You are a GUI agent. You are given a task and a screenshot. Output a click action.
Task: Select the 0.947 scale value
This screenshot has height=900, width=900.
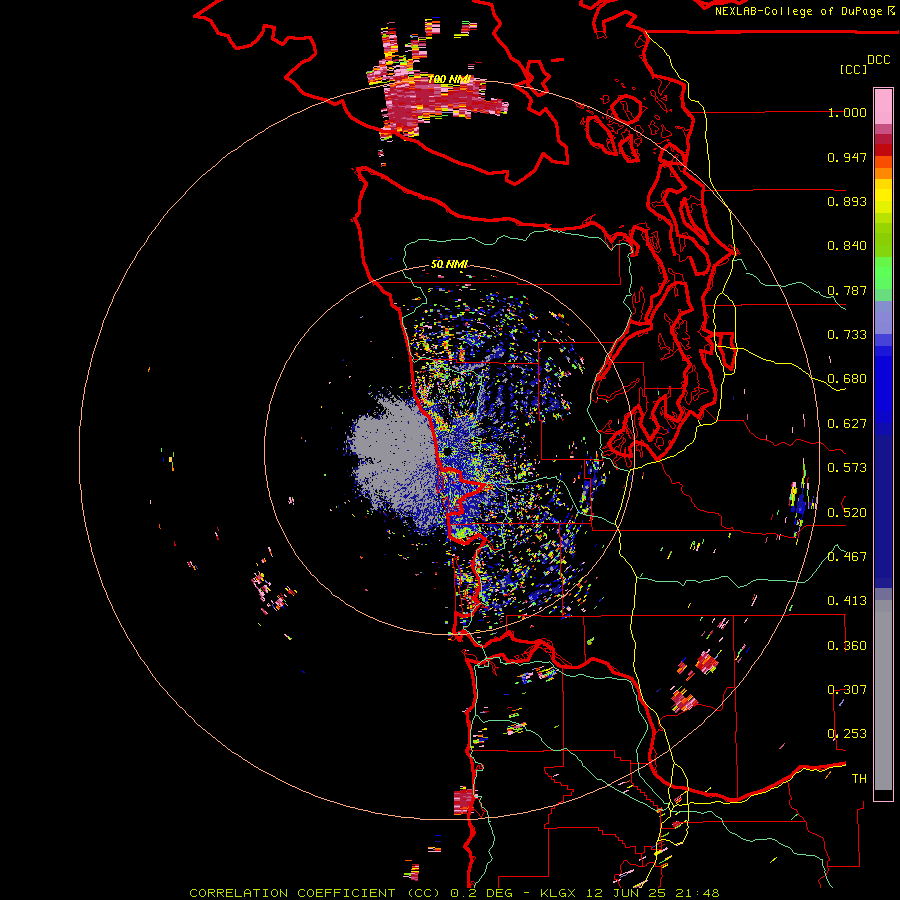847,157
